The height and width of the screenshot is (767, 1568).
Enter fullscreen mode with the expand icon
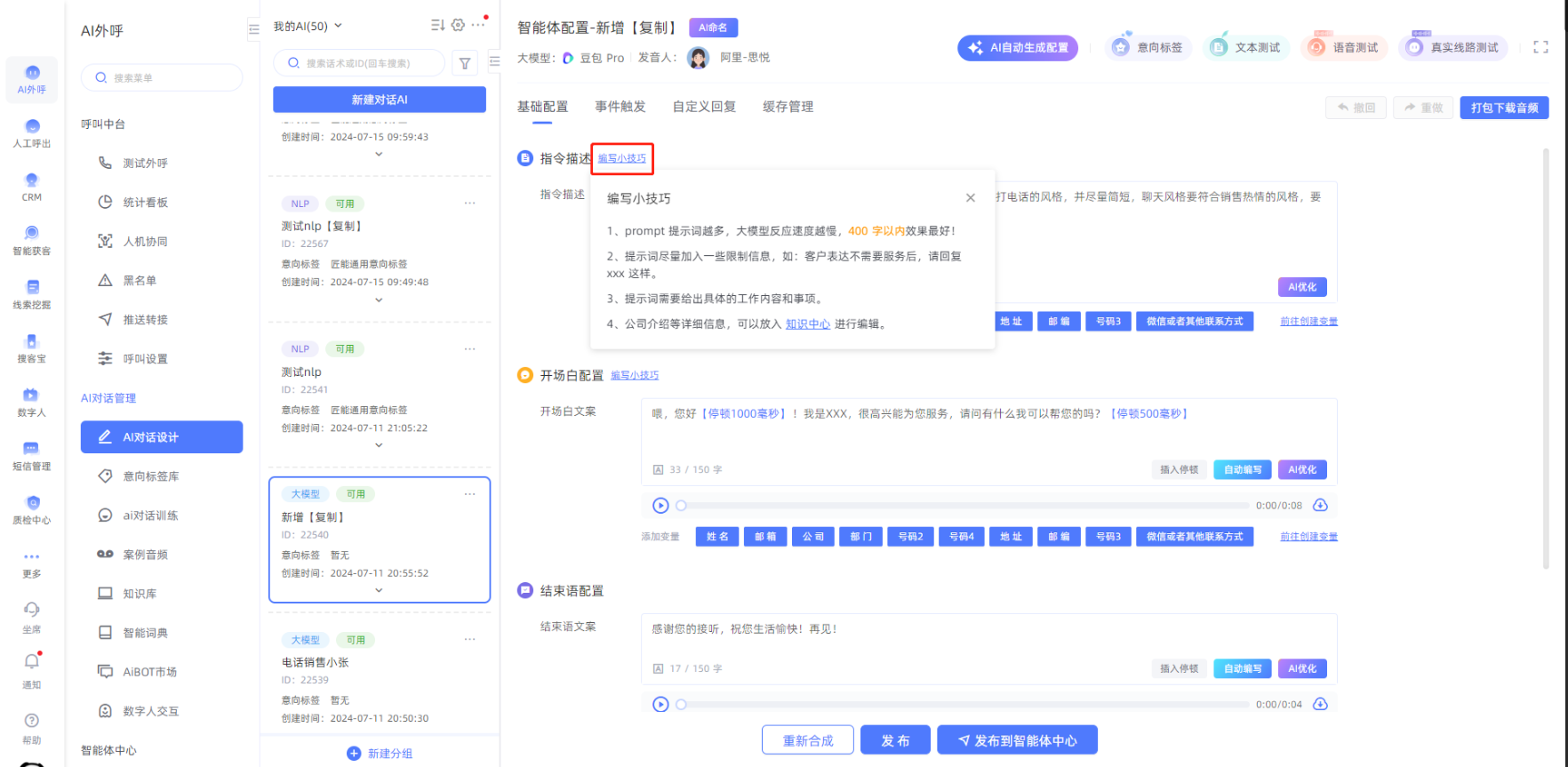click(x=1540, y=47)
